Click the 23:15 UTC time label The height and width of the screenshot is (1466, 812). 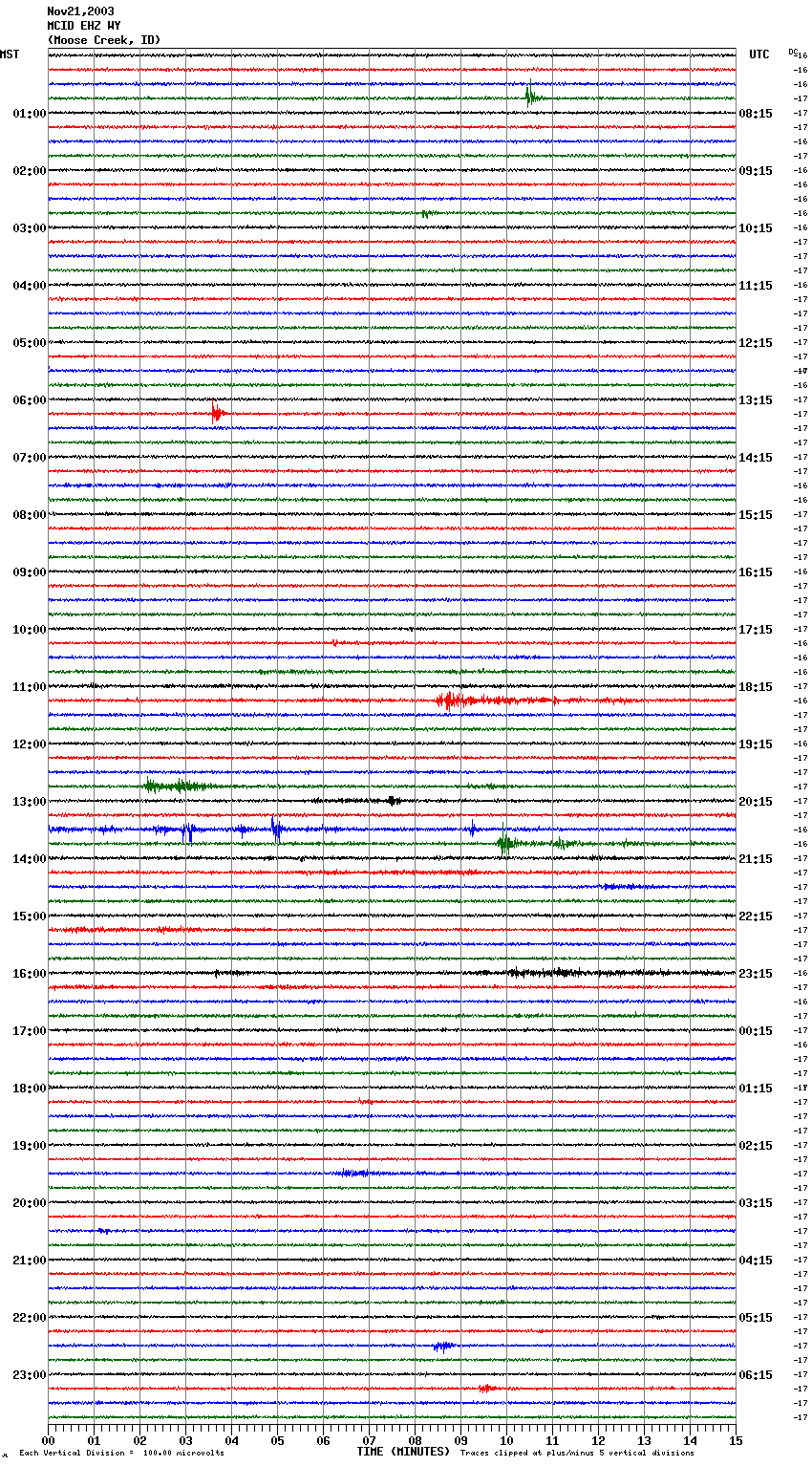coord(756,974)
